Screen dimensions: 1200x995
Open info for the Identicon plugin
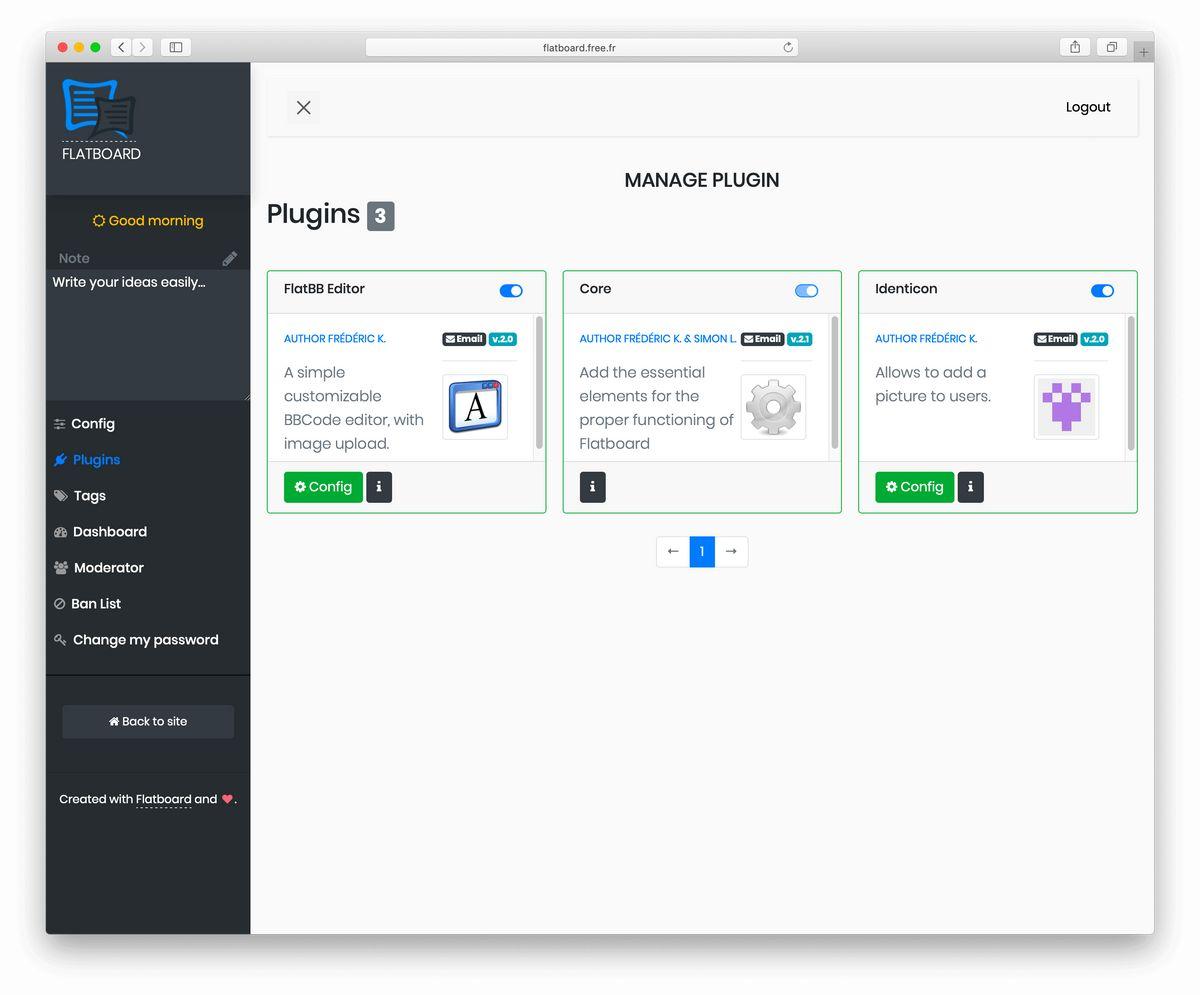pyautogui.click(x=971, y=487)
